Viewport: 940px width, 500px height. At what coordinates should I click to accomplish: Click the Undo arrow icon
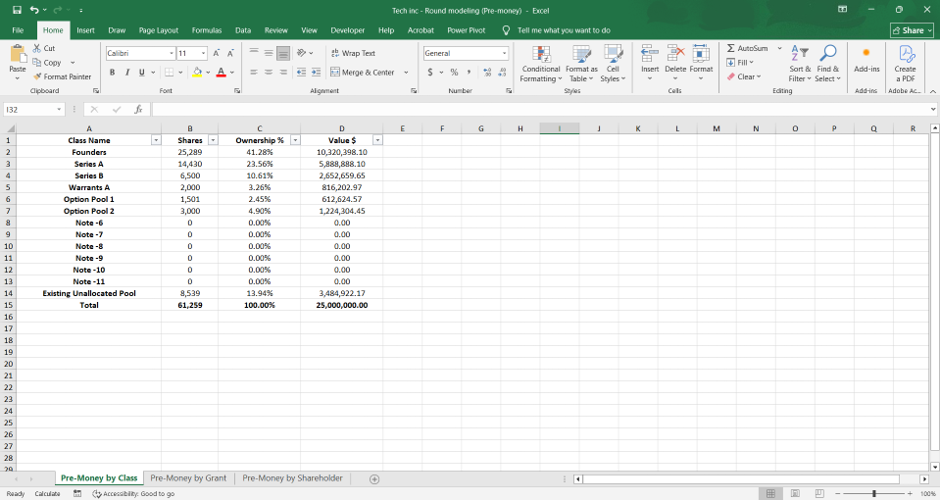pos(34,10)
